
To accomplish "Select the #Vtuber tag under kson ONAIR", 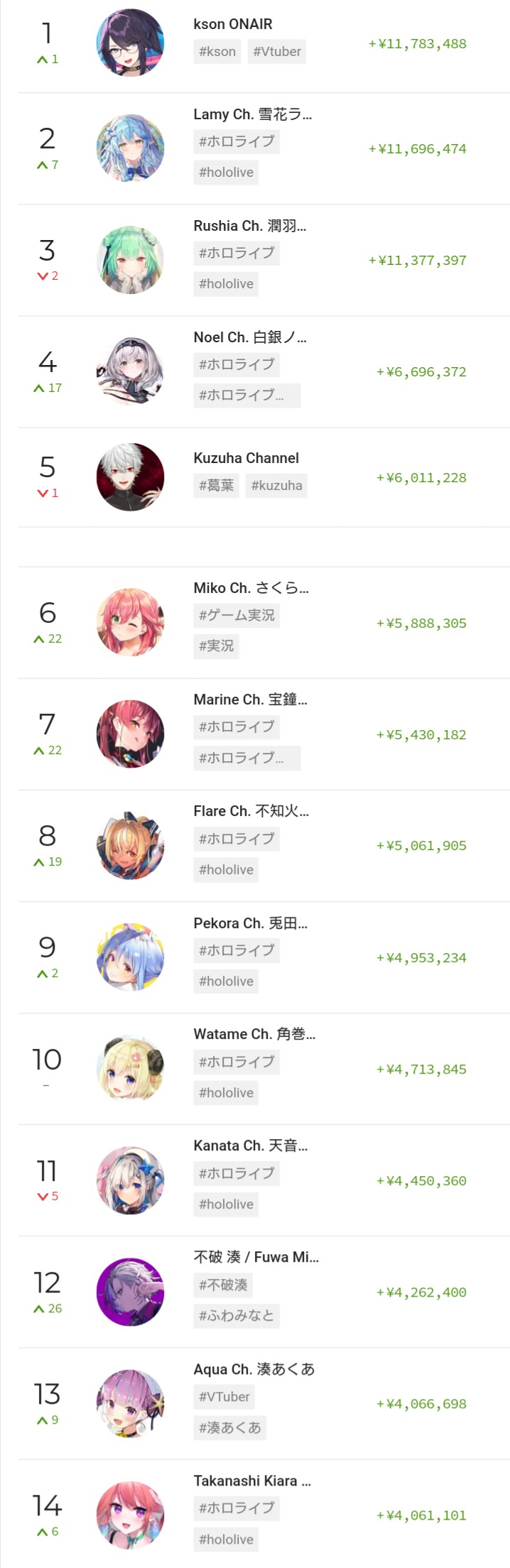I will tap(277, 51).
